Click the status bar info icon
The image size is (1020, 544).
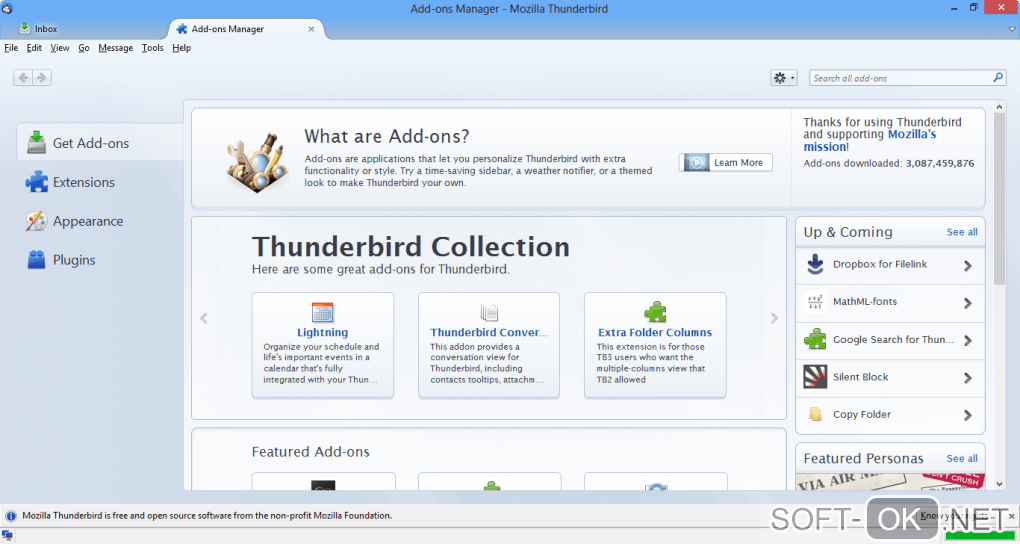10,516
